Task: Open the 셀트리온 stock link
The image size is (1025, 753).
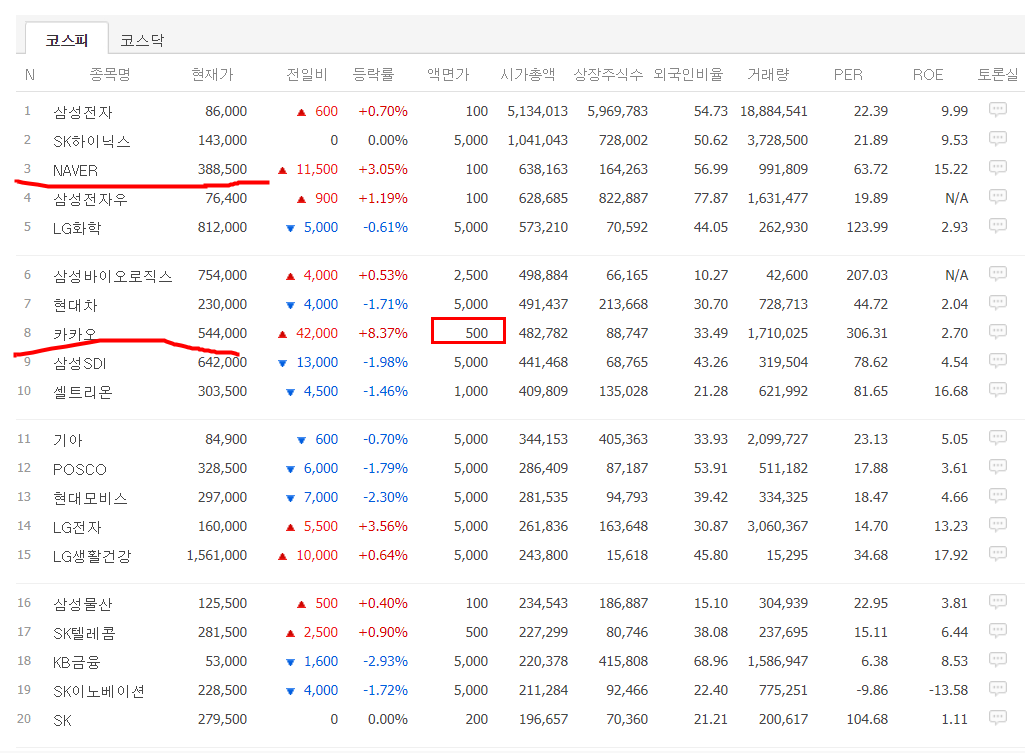Action: coord(82,392)
